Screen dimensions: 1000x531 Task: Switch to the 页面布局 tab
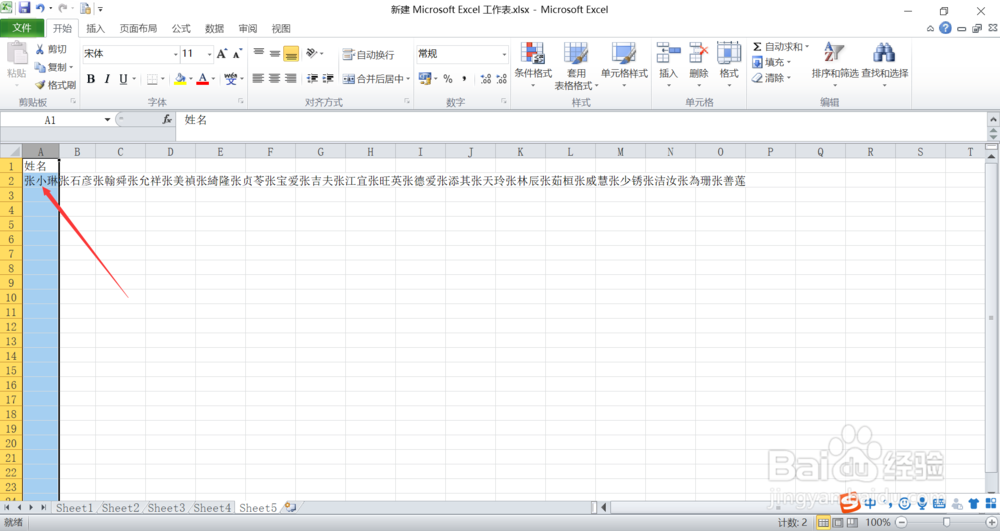click(x=138, y=29)
